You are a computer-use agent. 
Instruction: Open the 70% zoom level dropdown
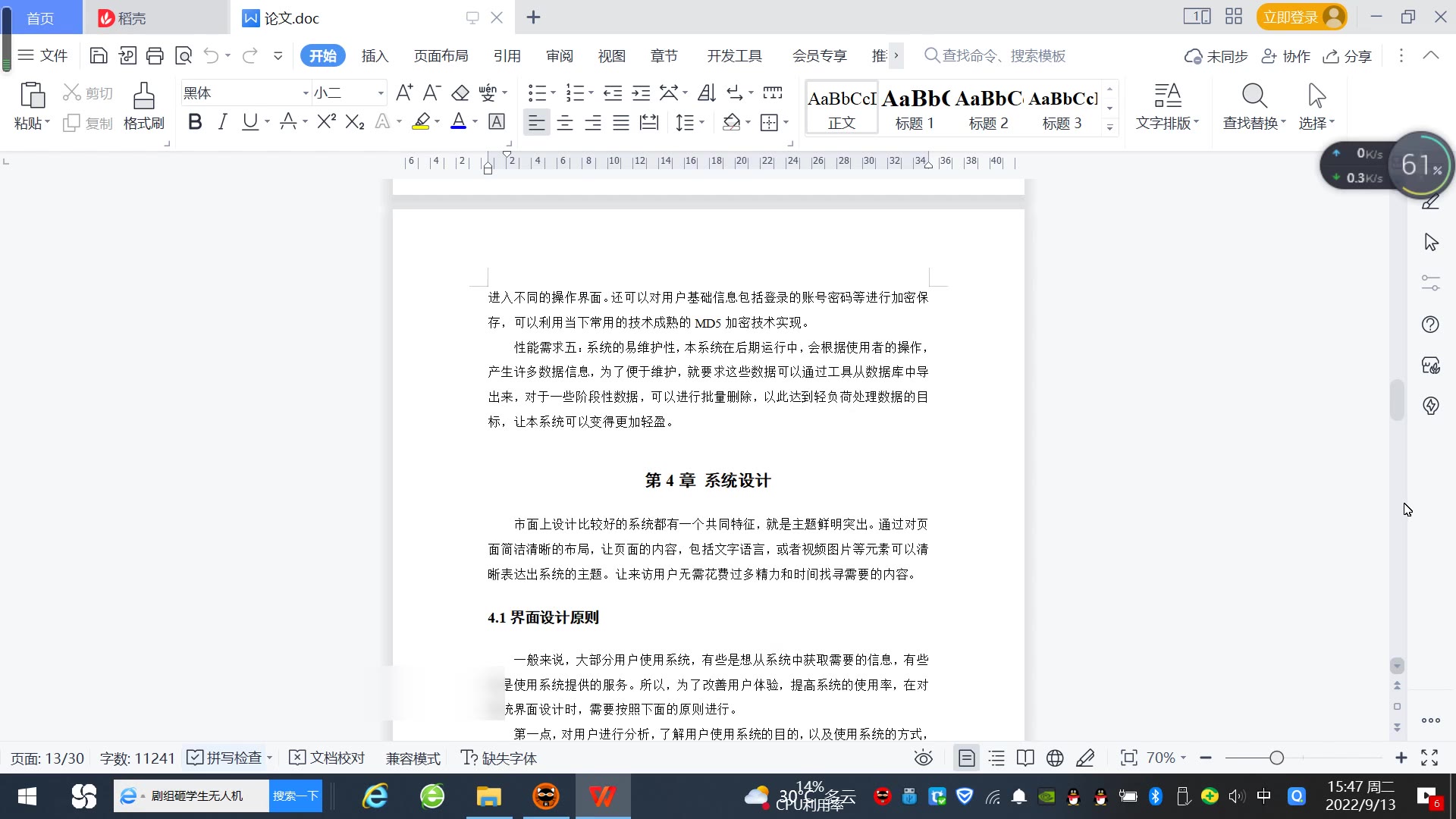1166,758
